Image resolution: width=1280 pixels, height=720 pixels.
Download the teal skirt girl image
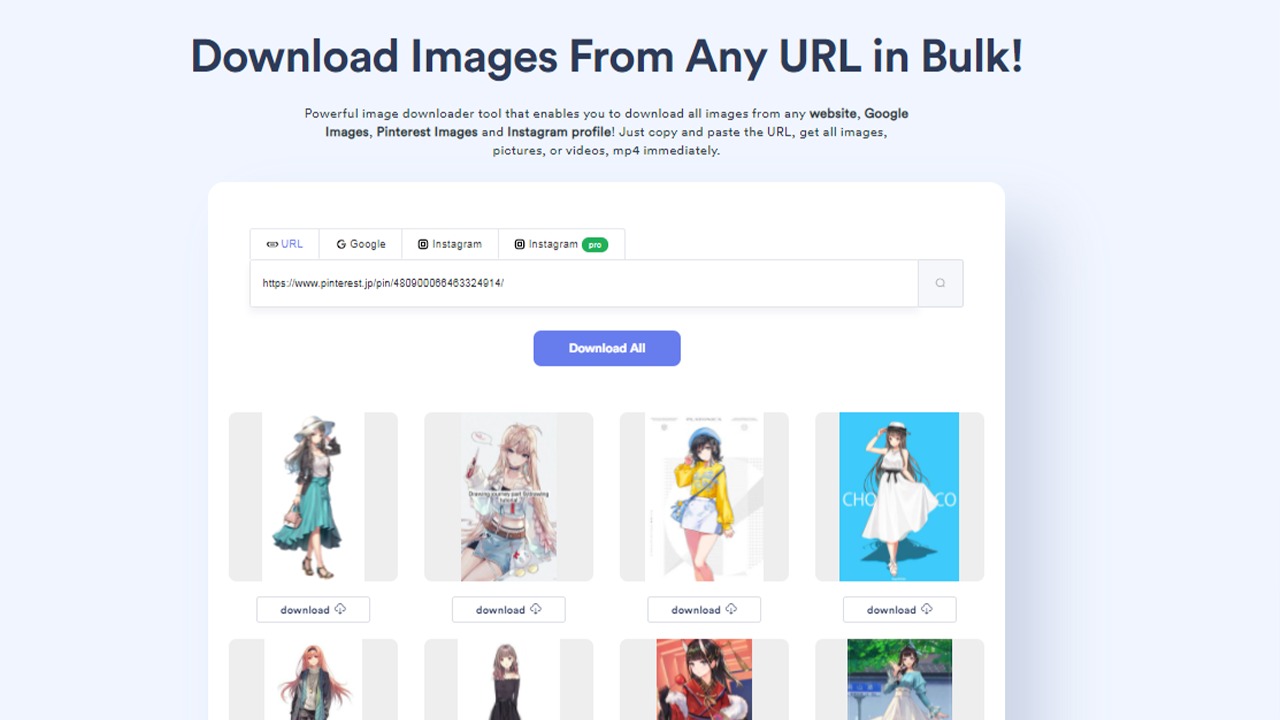(x=313, y=610)
